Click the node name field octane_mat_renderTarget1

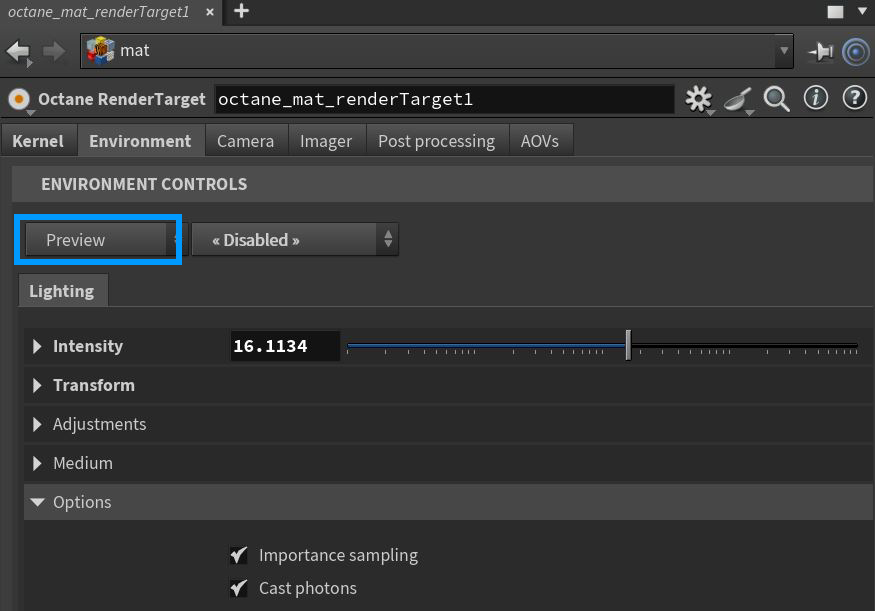444,99
